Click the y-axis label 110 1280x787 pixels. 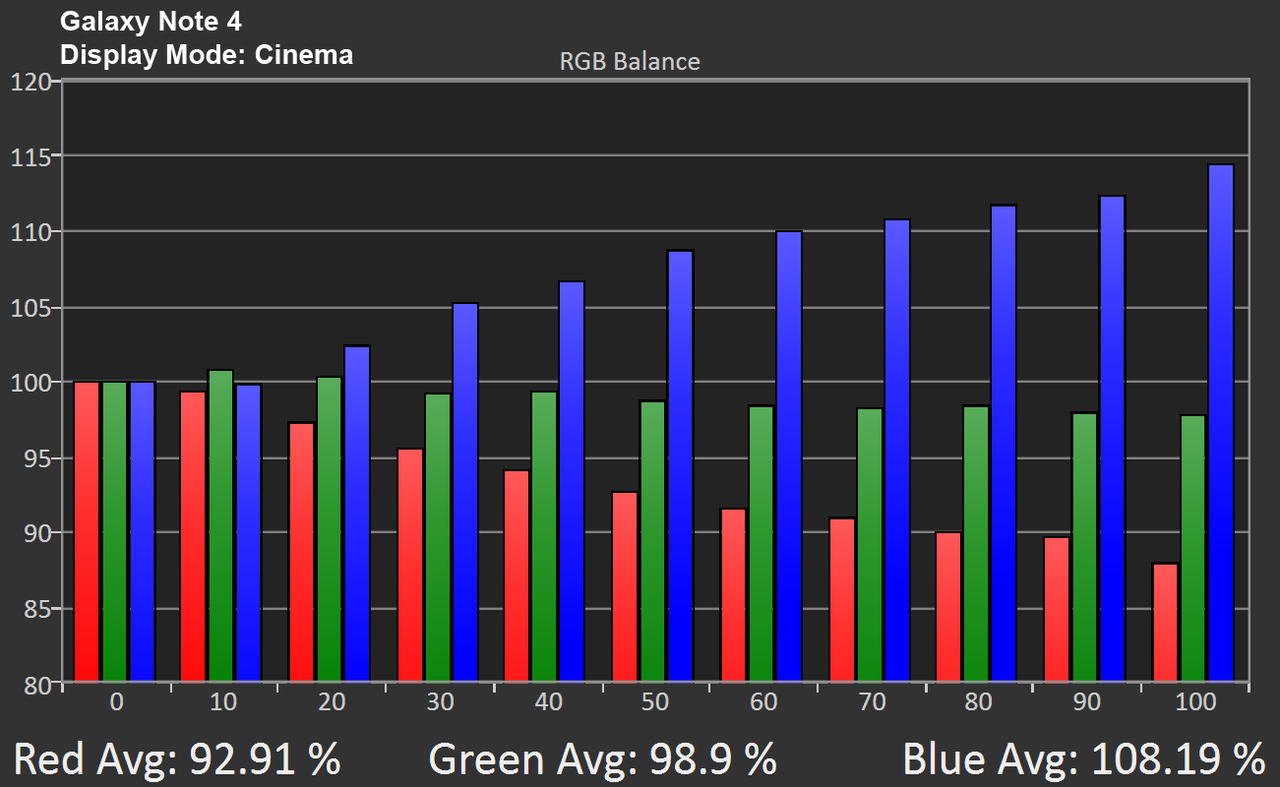click(29, 232)
